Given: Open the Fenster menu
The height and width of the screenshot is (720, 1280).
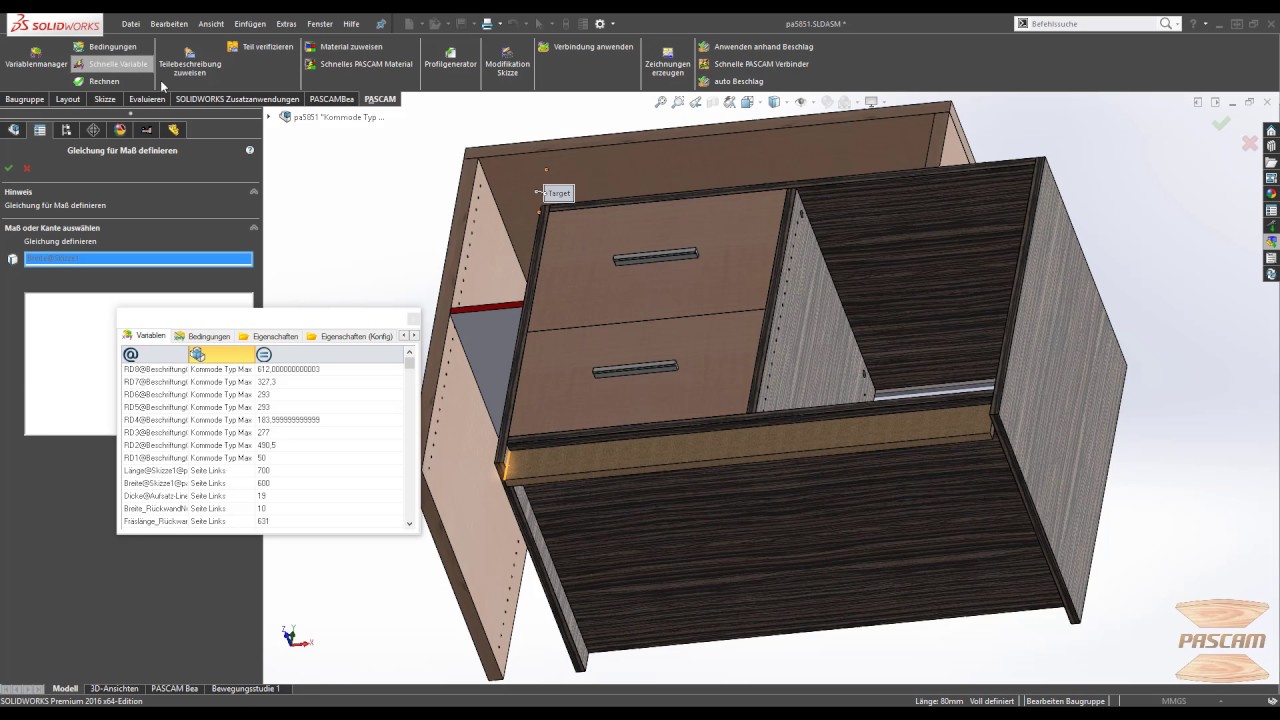Looking at the screenshot, I should coord(320,24).
